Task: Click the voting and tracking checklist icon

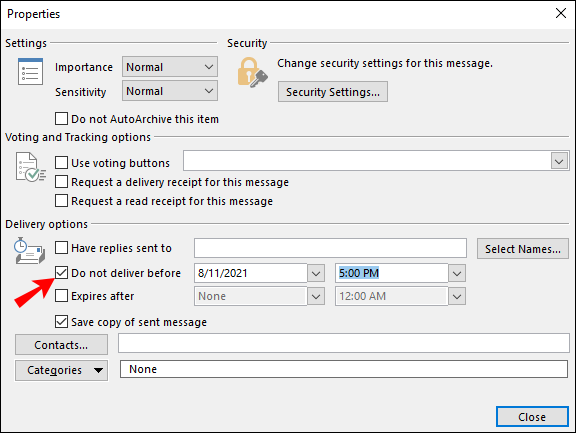Action: pos(30,167)
